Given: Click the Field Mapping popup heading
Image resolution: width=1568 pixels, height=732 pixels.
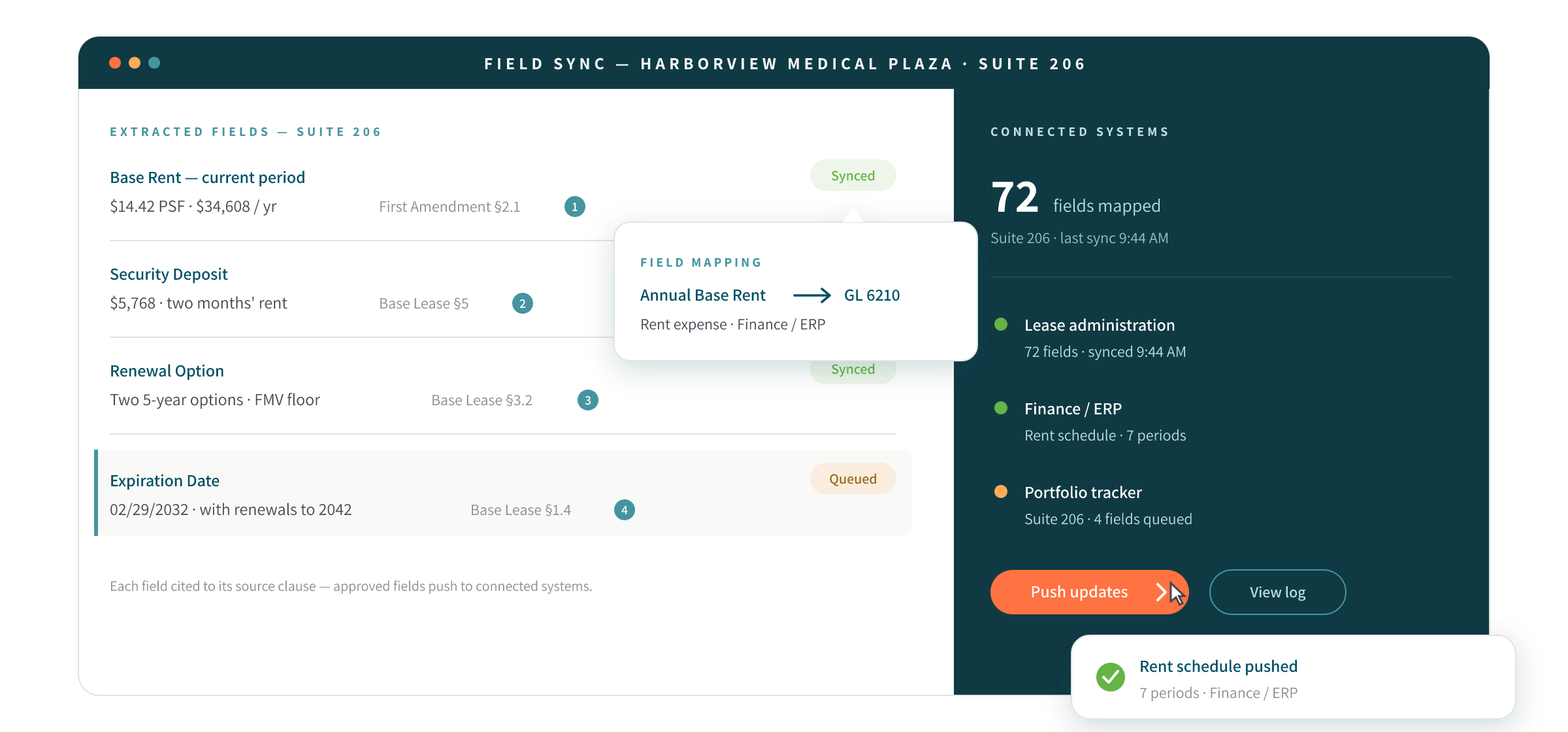Looking at the screenshot, I should (x=701, y=263).
